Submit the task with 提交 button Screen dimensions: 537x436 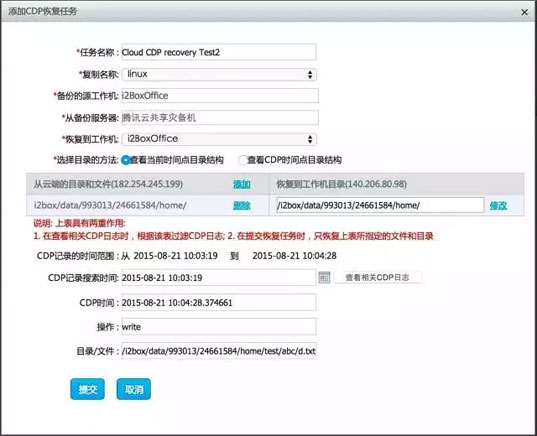88,389
